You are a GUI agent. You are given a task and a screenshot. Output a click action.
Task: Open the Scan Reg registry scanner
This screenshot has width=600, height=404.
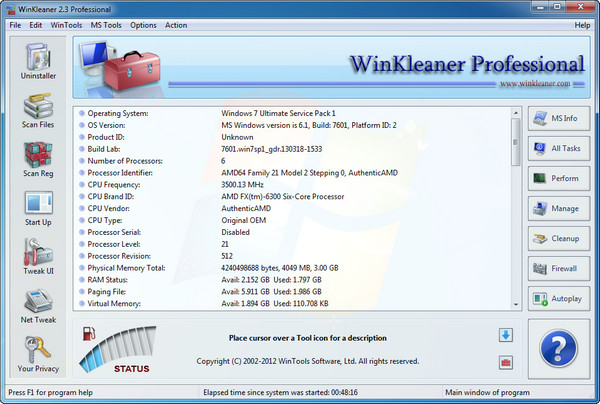tap(38, 160)
